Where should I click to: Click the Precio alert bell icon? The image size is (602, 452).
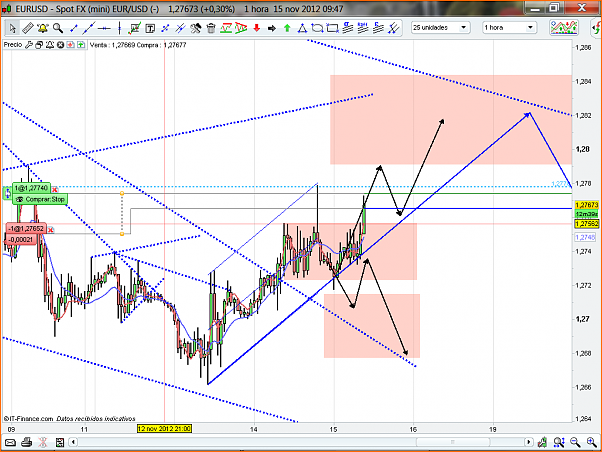tap(50, 45)
